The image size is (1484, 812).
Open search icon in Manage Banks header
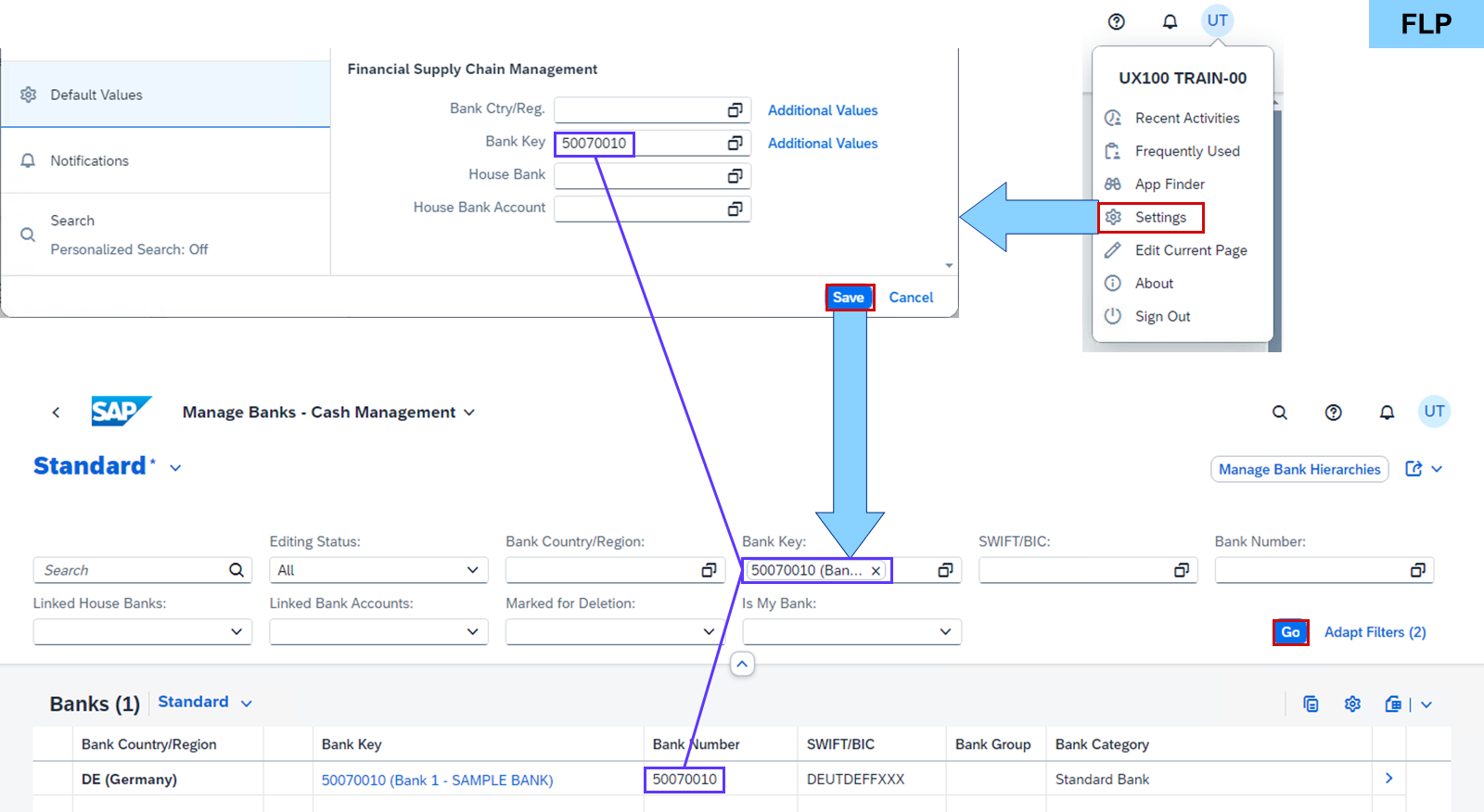[1280, 412]
